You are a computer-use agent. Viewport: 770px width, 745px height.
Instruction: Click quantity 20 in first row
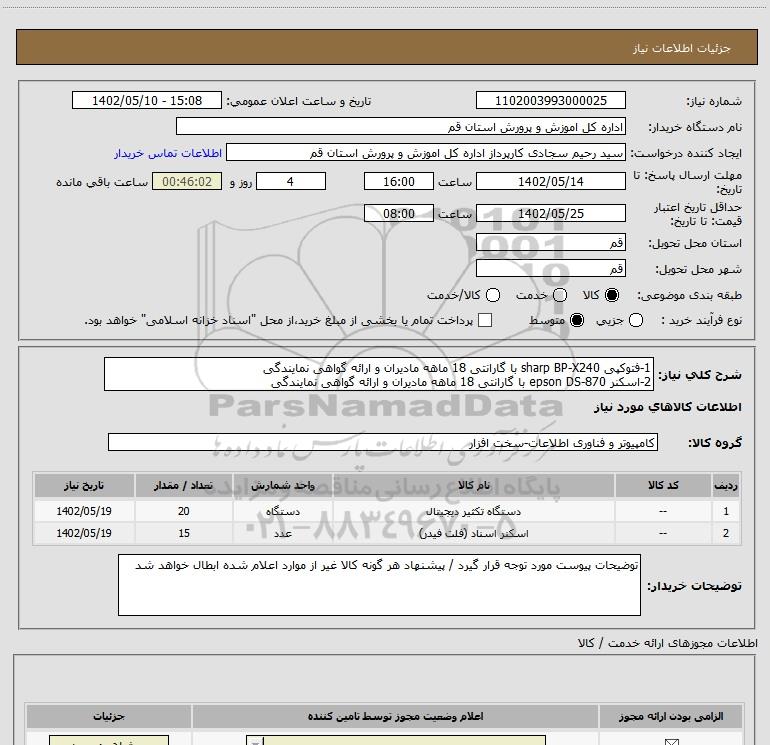click(184, 511)
